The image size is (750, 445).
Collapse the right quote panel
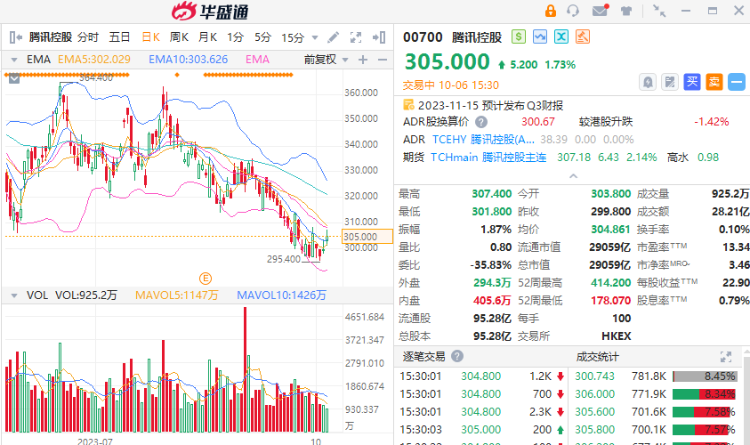[x=379, y=37]
